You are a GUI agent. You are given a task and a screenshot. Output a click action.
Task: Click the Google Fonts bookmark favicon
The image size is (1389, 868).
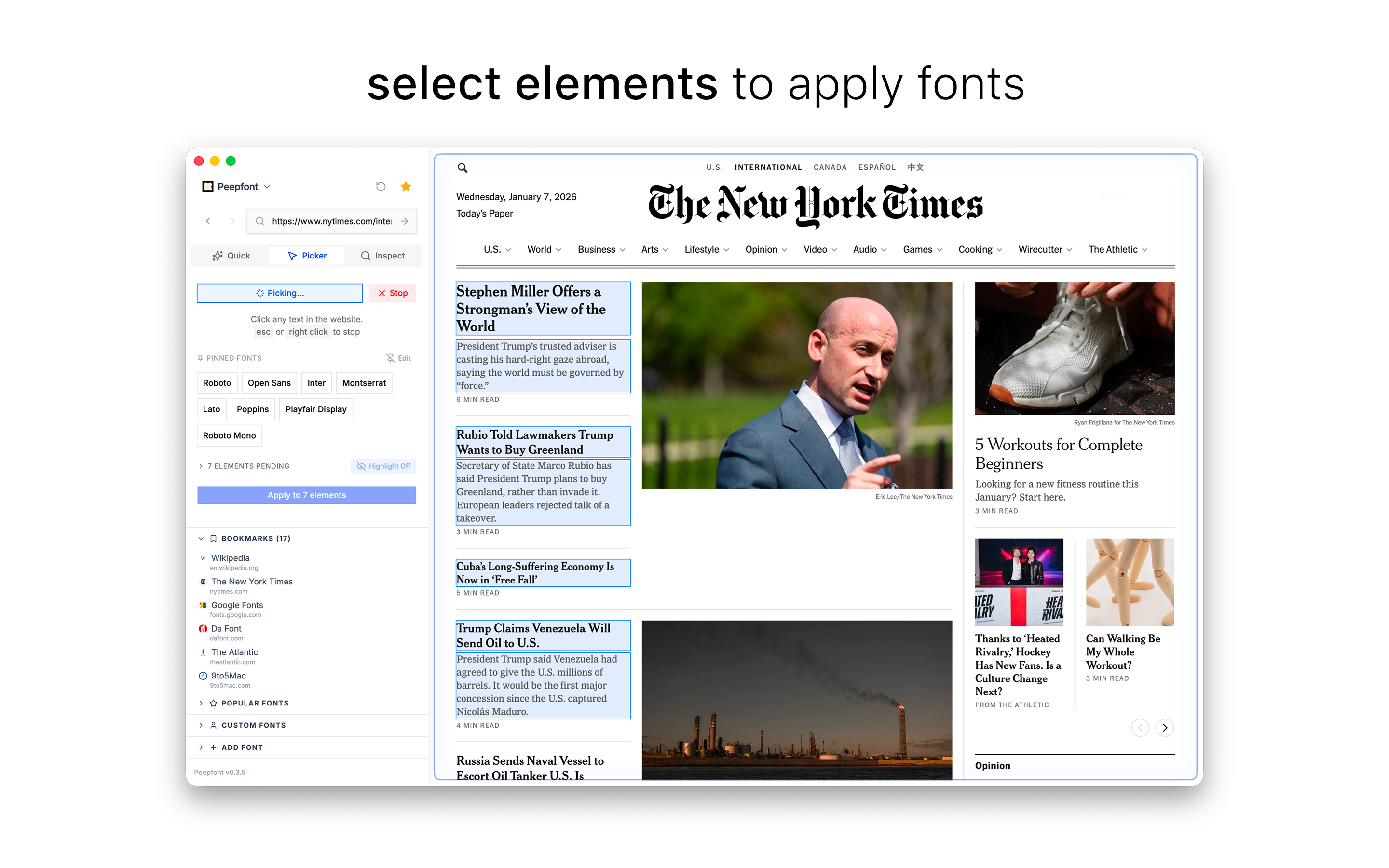tap(203, 605)
